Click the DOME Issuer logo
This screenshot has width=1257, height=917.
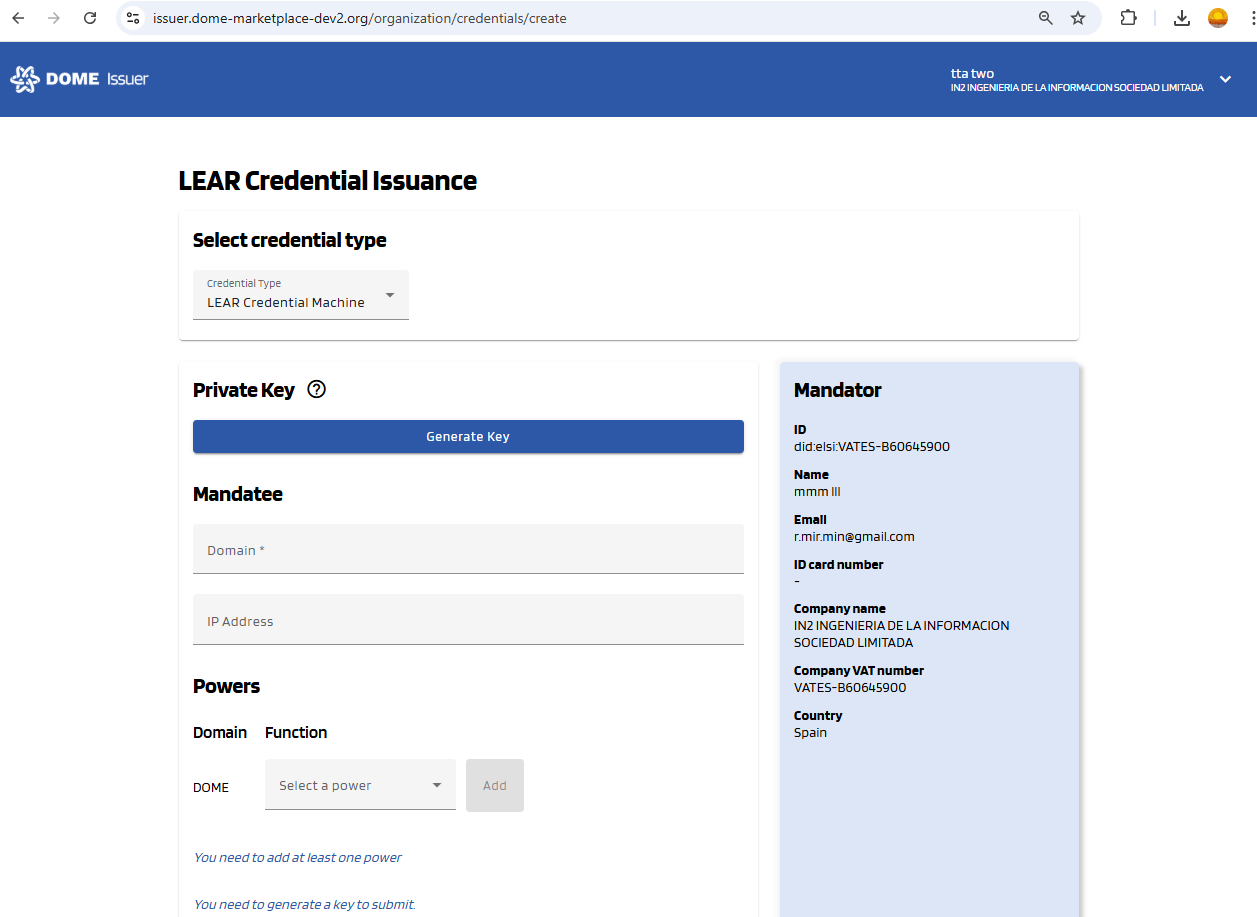[x=79, y=79]
